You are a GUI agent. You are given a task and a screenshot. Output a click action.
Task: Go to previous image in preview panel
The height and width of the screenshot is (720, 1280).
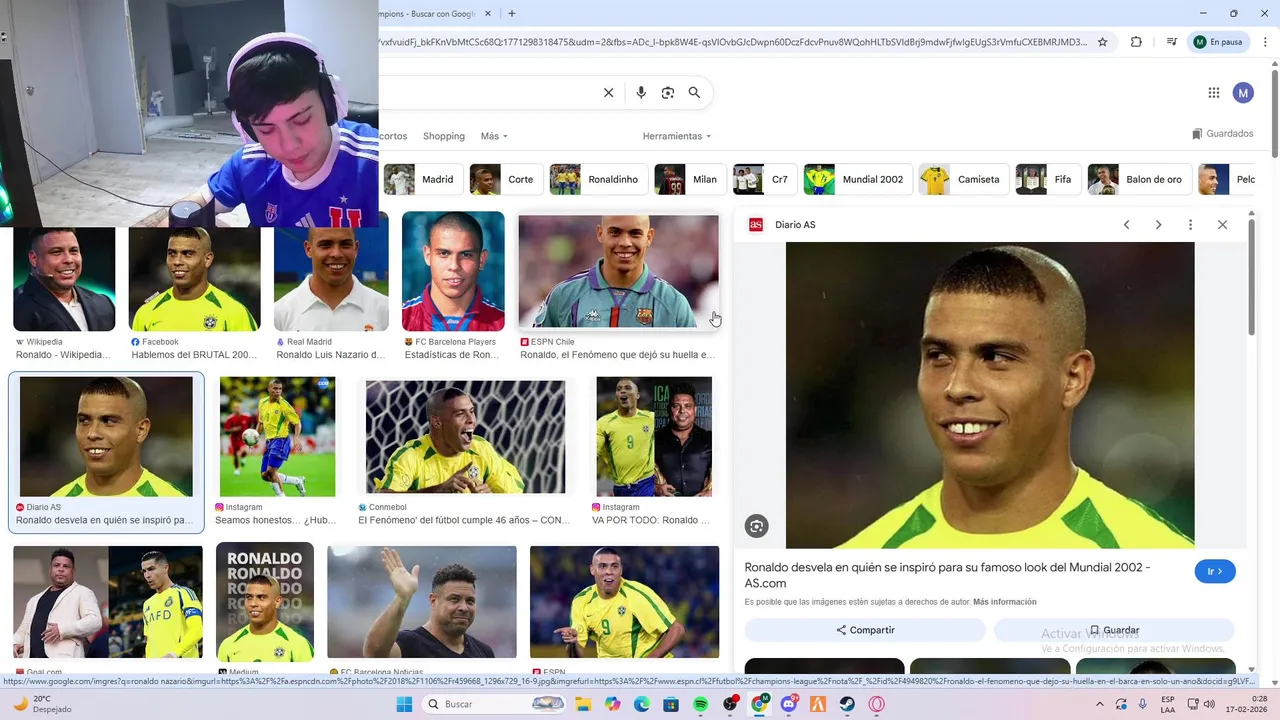tap(1126, 225)
